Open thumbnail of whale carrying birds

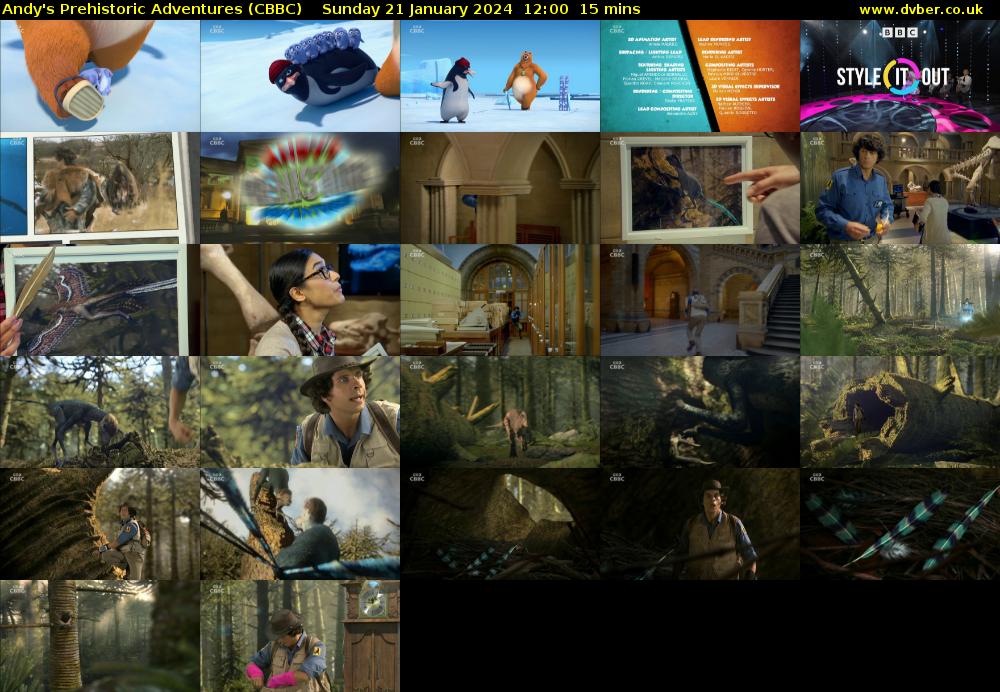pos(300,76)
